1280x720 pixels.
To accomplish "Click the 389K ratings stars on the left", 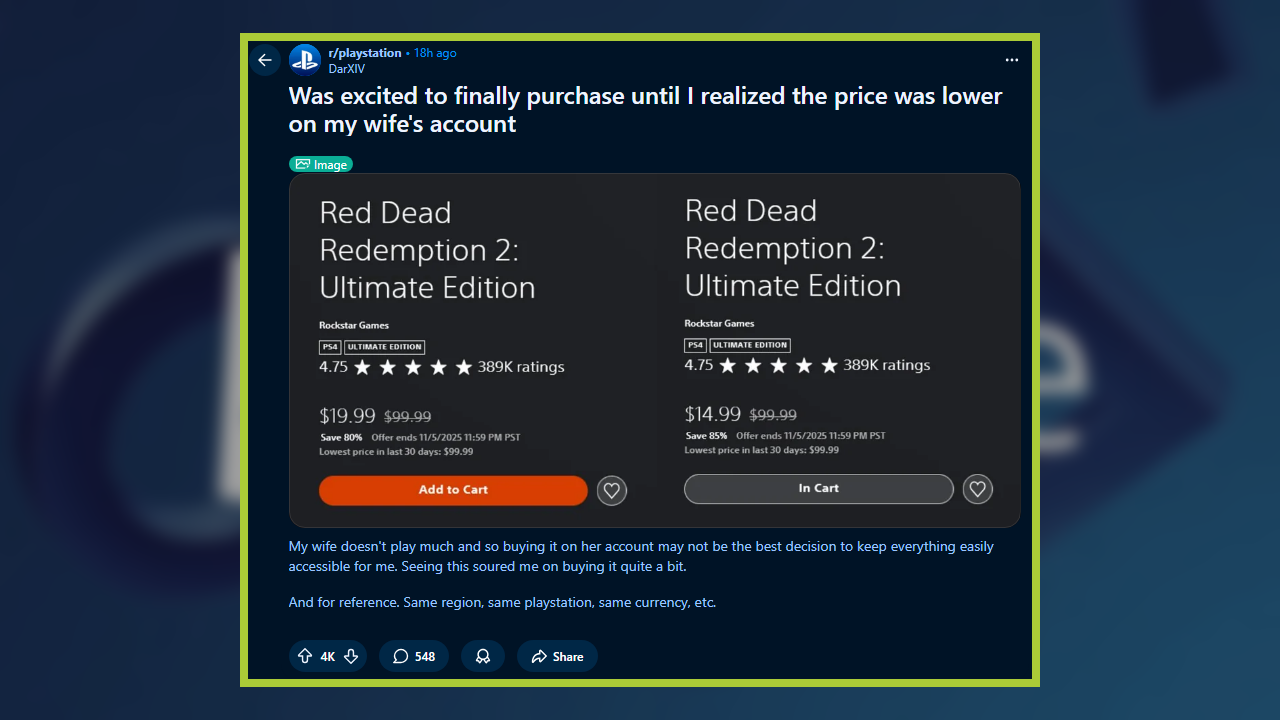I will point(413,367).
